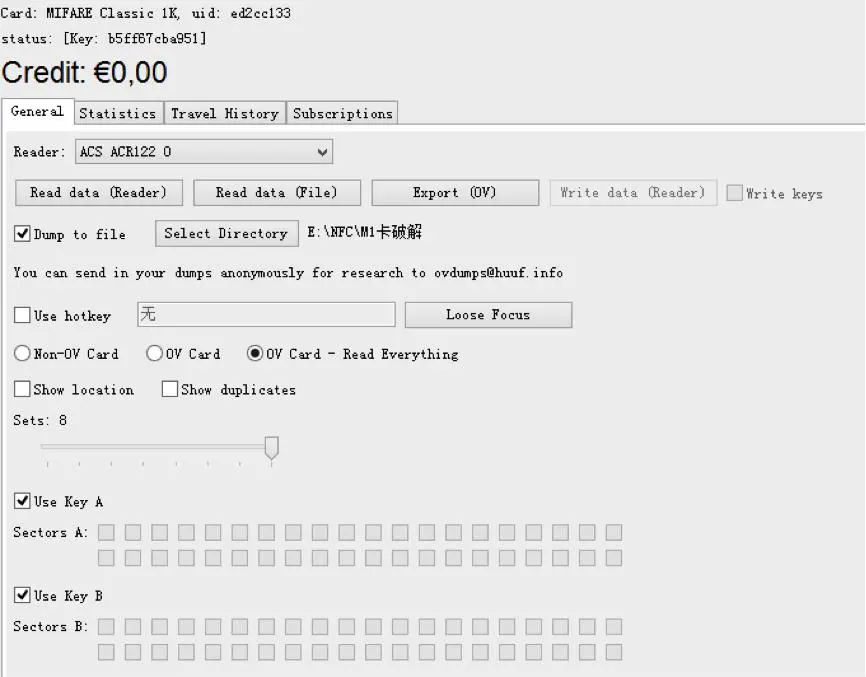Select OV Card - Read Everything option

pos(255,353)
